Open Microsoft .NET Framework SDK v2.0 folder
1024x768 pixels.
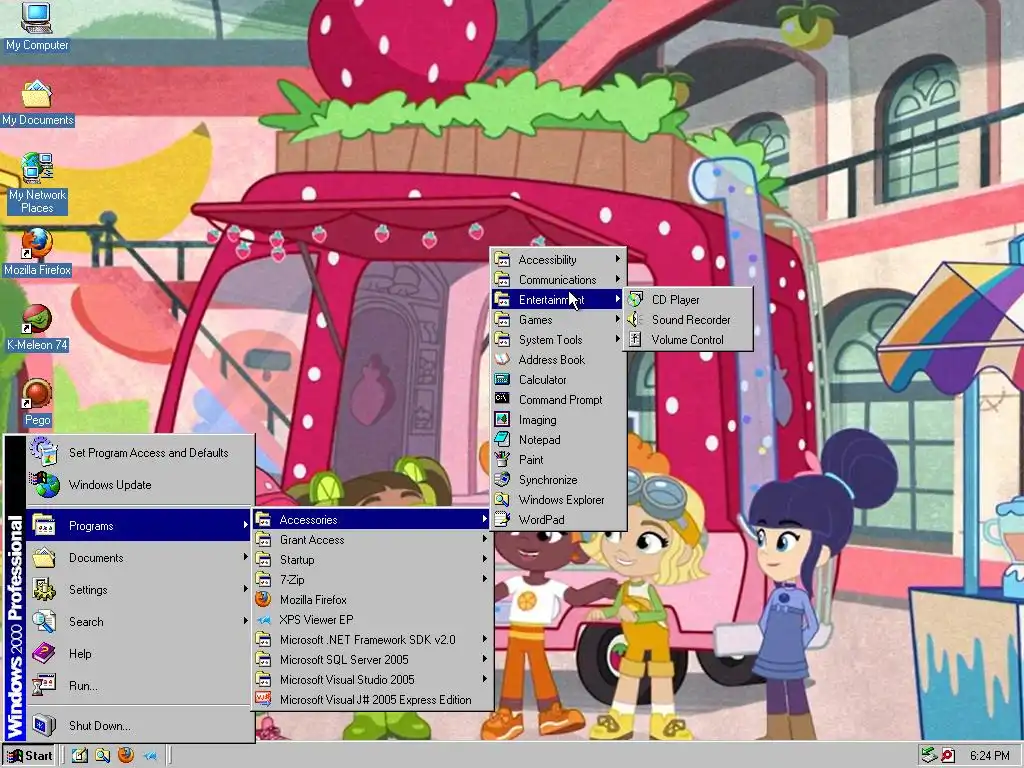click(372, 639)
